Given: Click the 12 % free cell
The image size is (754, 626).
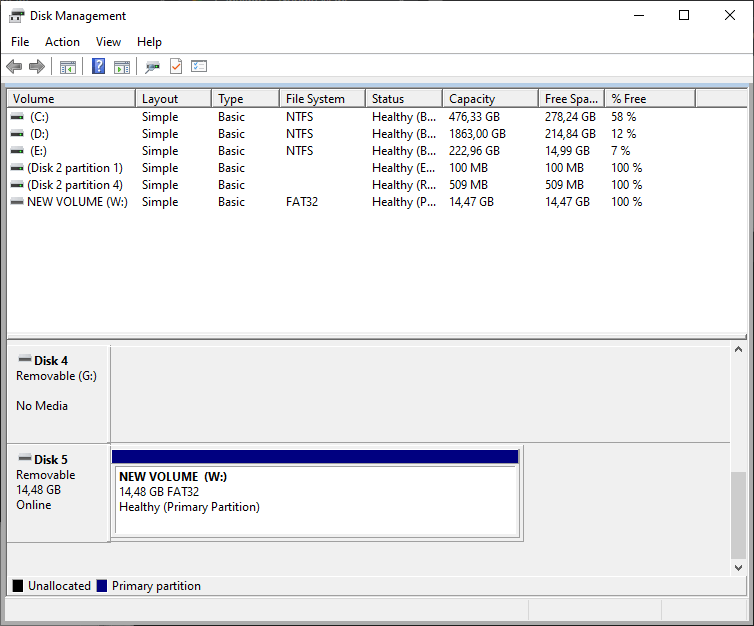Looking at the screenshot, I should point(624,134).
